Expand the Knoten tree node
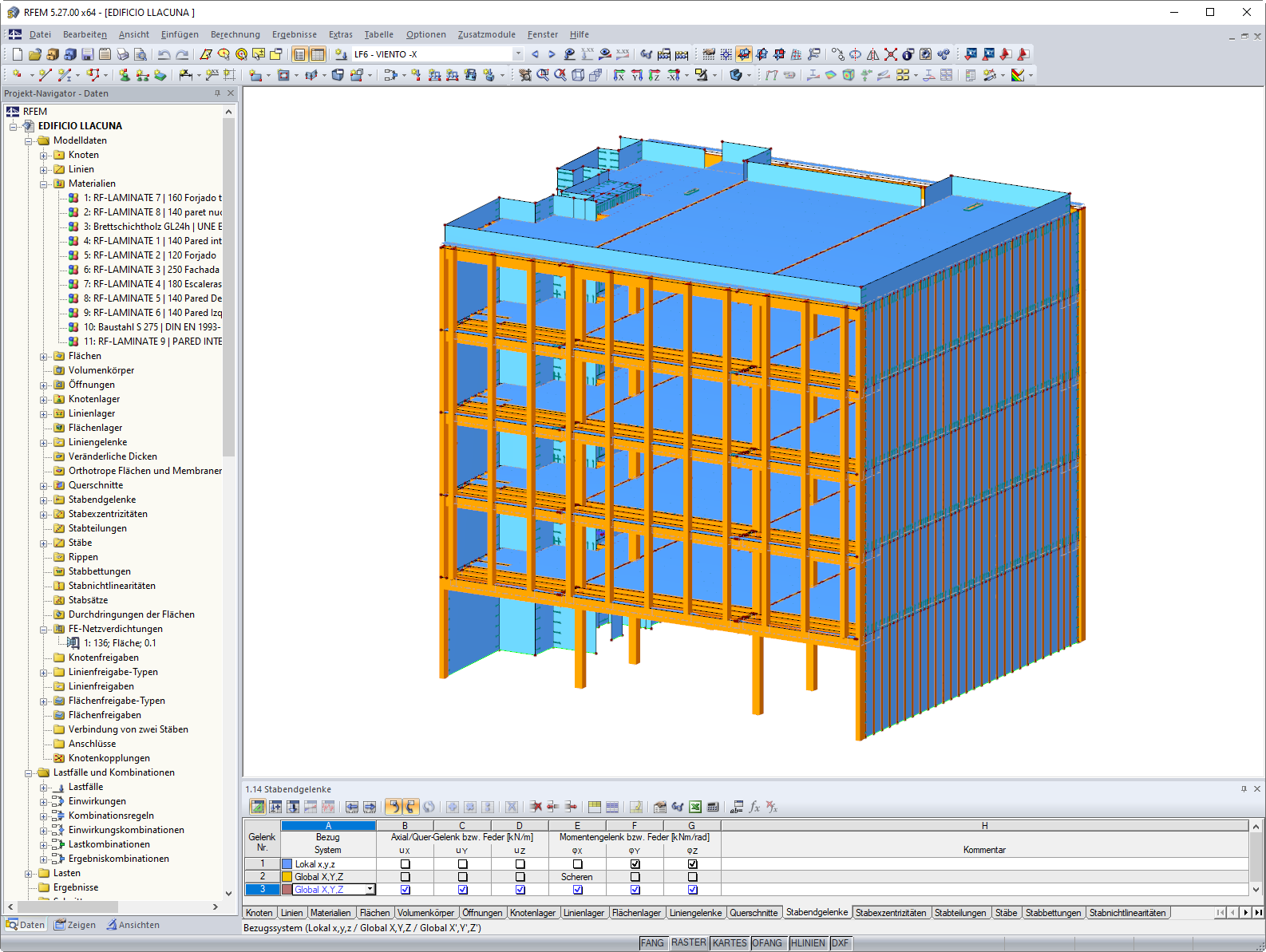Screen dimensions: 1266x952 pos(44,156)
